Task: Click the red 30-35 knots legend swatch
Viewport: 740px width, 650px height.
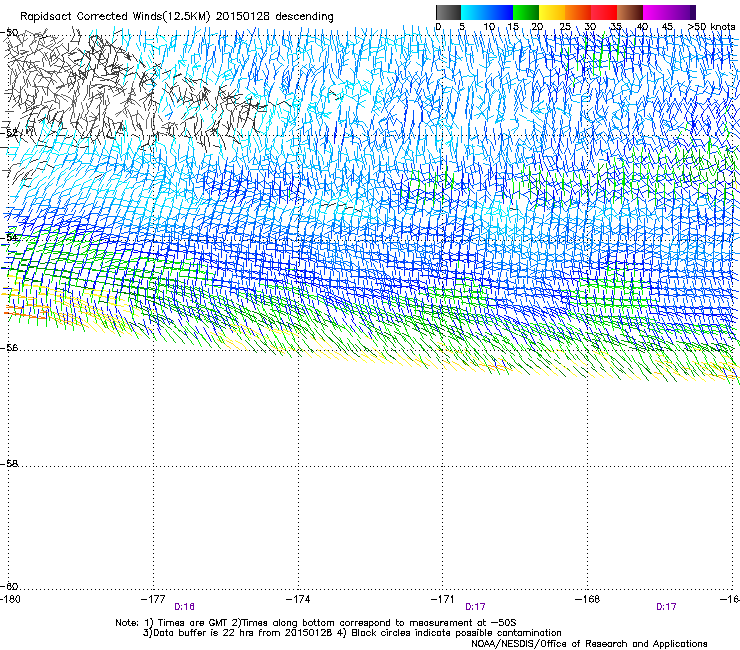Action: pos(604,12)
